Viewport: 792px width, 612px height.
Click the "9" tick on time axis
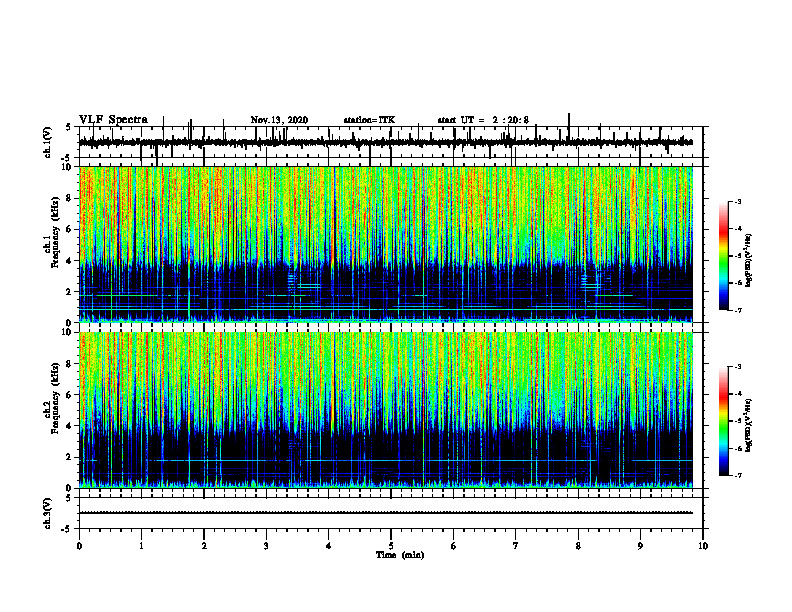(640, 546)
